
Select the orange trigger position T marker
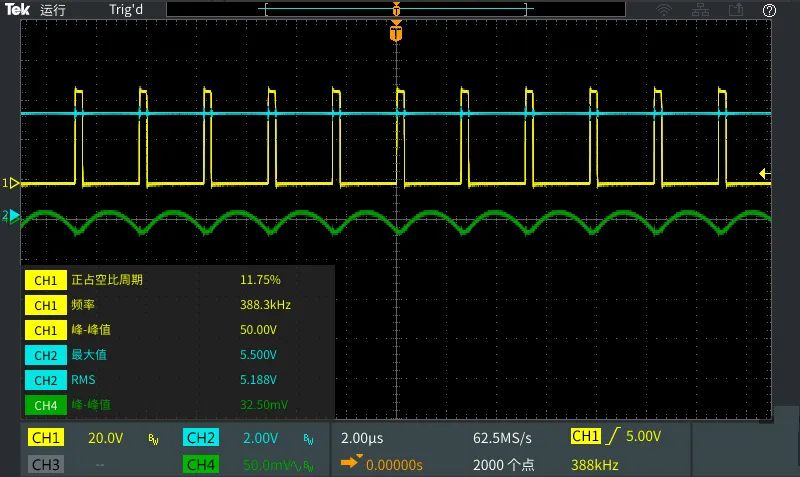tap(396, 32)
